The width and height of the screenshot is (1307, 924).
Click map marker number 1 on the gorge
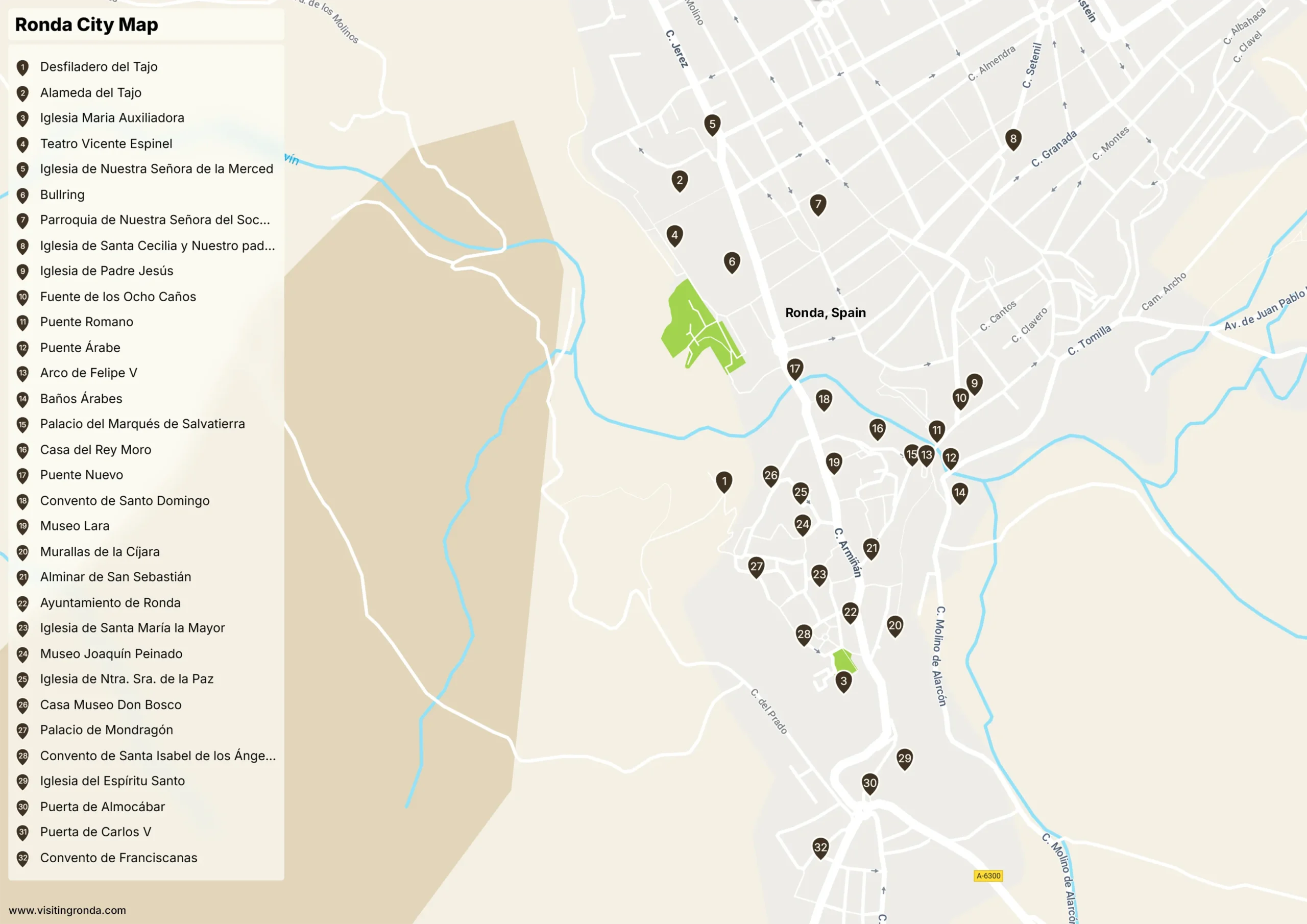[723, 481]
